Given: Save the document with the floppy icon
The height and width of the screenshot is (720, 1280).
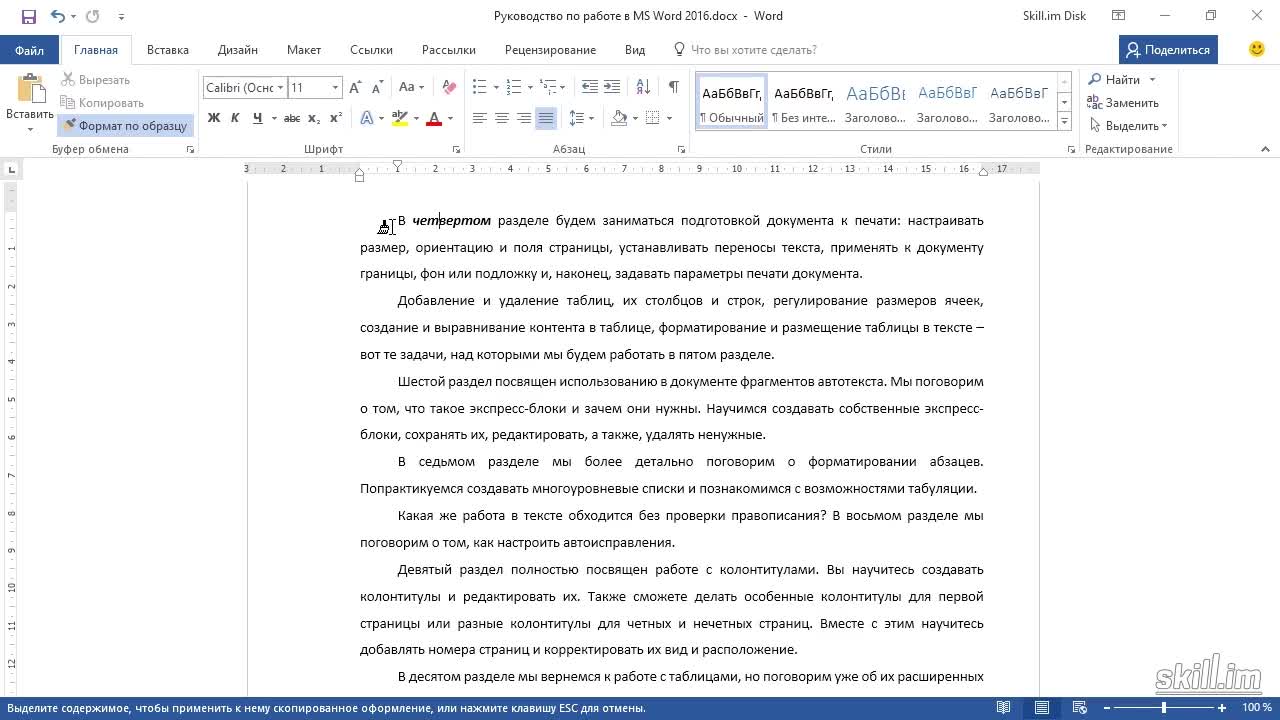Looking at the screenshot, I should pos(28,16).
